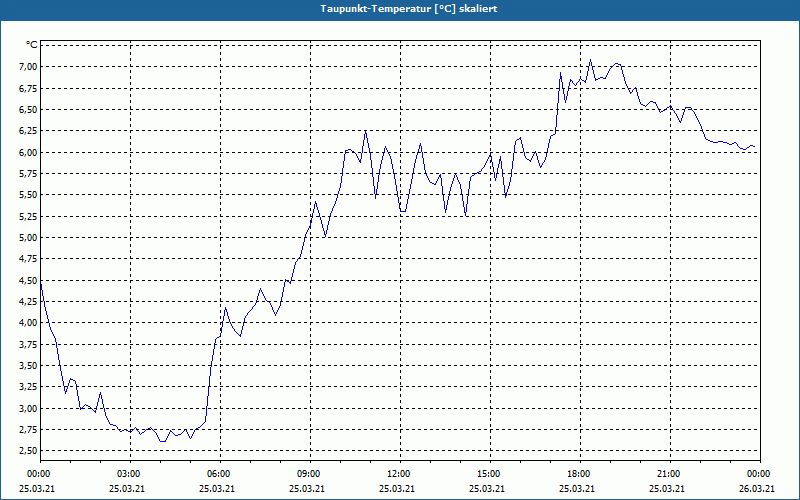800x500 pixels.
Task: Select the '6,00' y-axis label
Action: [x=29, y=152]
